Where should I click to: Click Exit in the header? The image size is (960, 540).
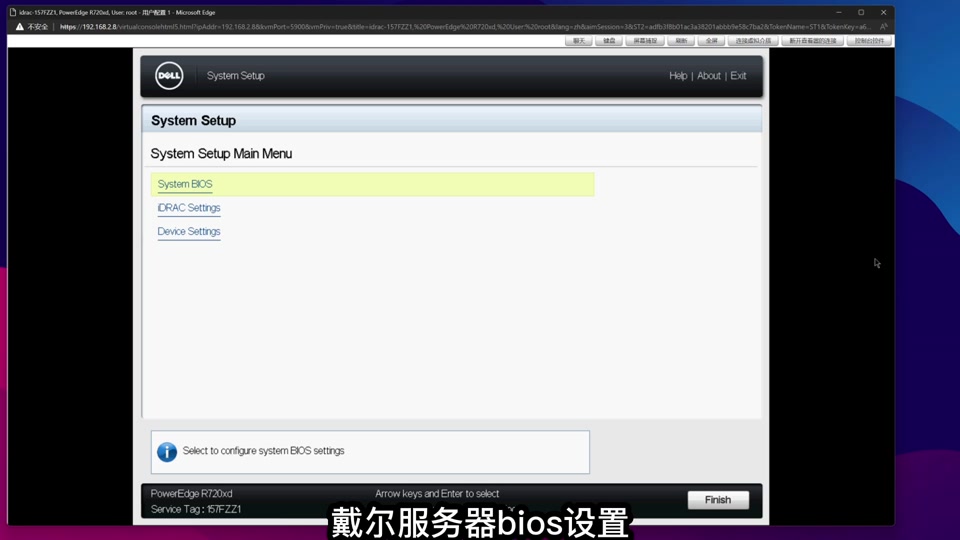tap(738, 76)
